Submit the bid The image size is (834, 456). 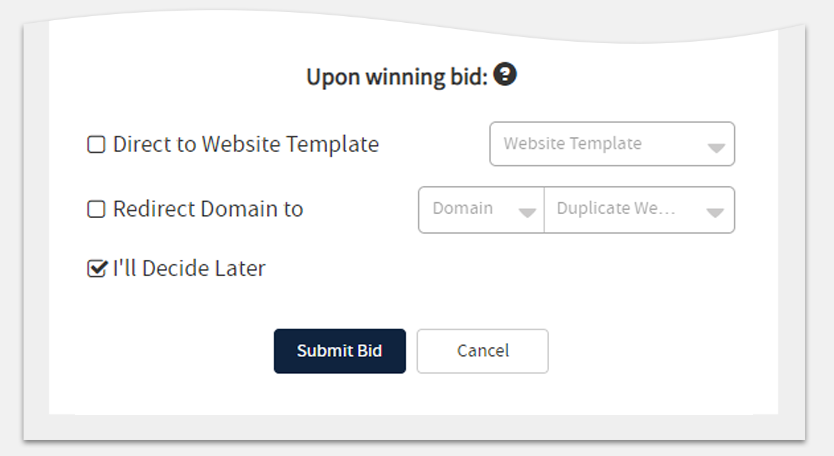[x=340, y=351]
